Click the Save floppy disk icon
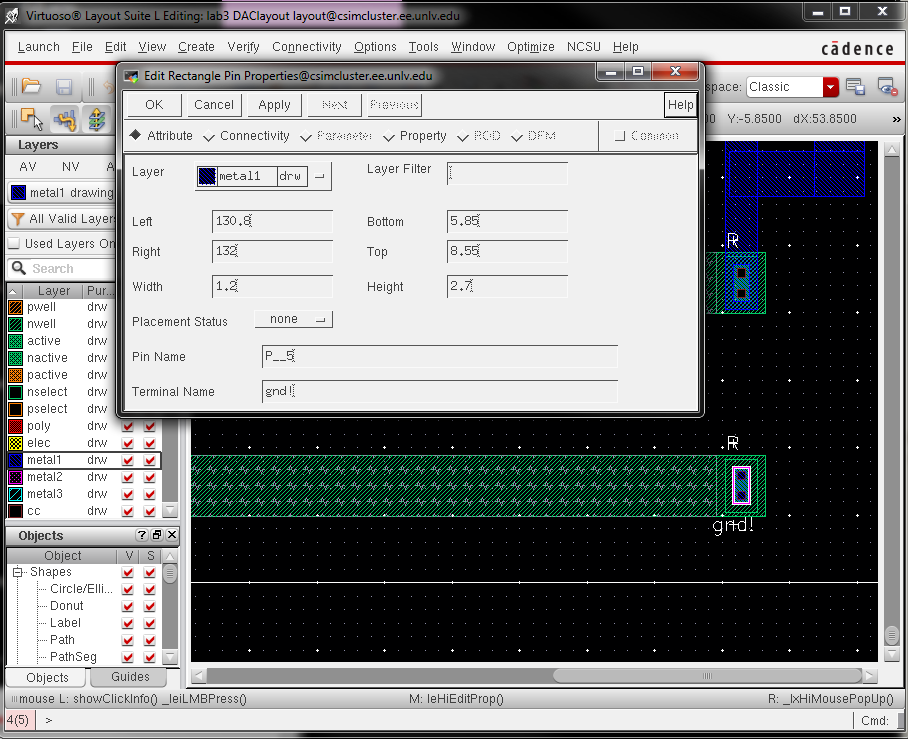Image resolution: width=908 pixels, height=739 pixels. [64, 87]
